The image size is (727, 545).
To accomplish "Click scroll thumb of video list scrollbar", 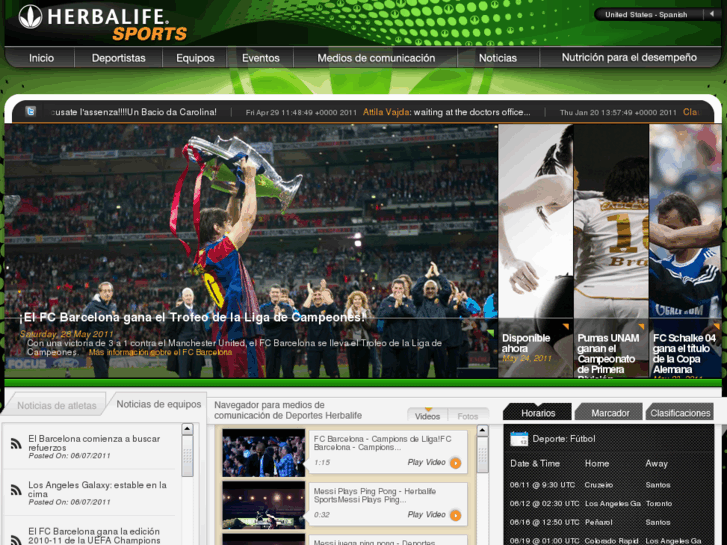I will [x=482, y=455].
